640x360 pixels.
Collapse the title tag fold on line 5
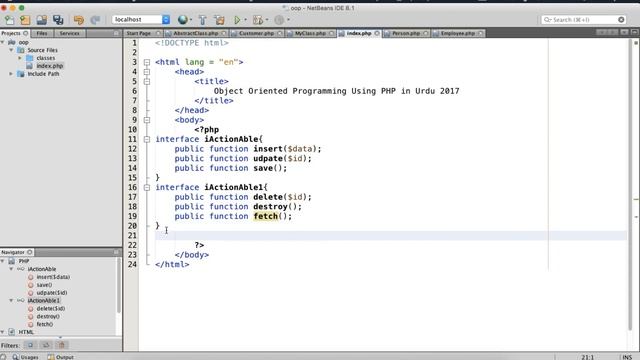click(147, 82)
